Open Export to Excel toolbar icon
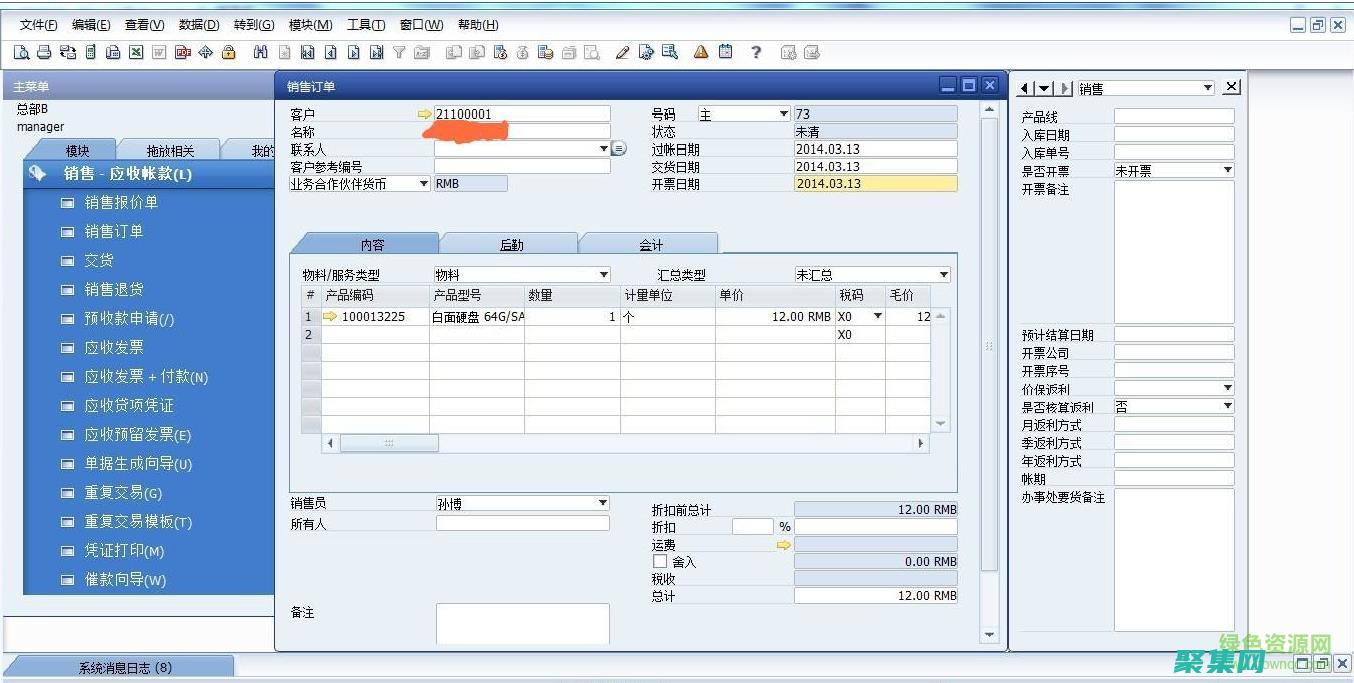 point(135,52)
